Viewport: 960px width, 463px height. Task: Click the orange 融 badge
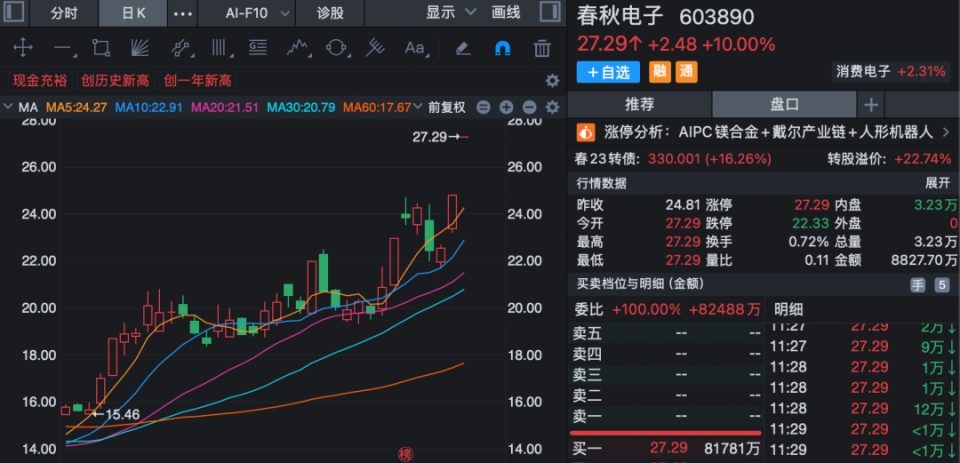point(660,72)
